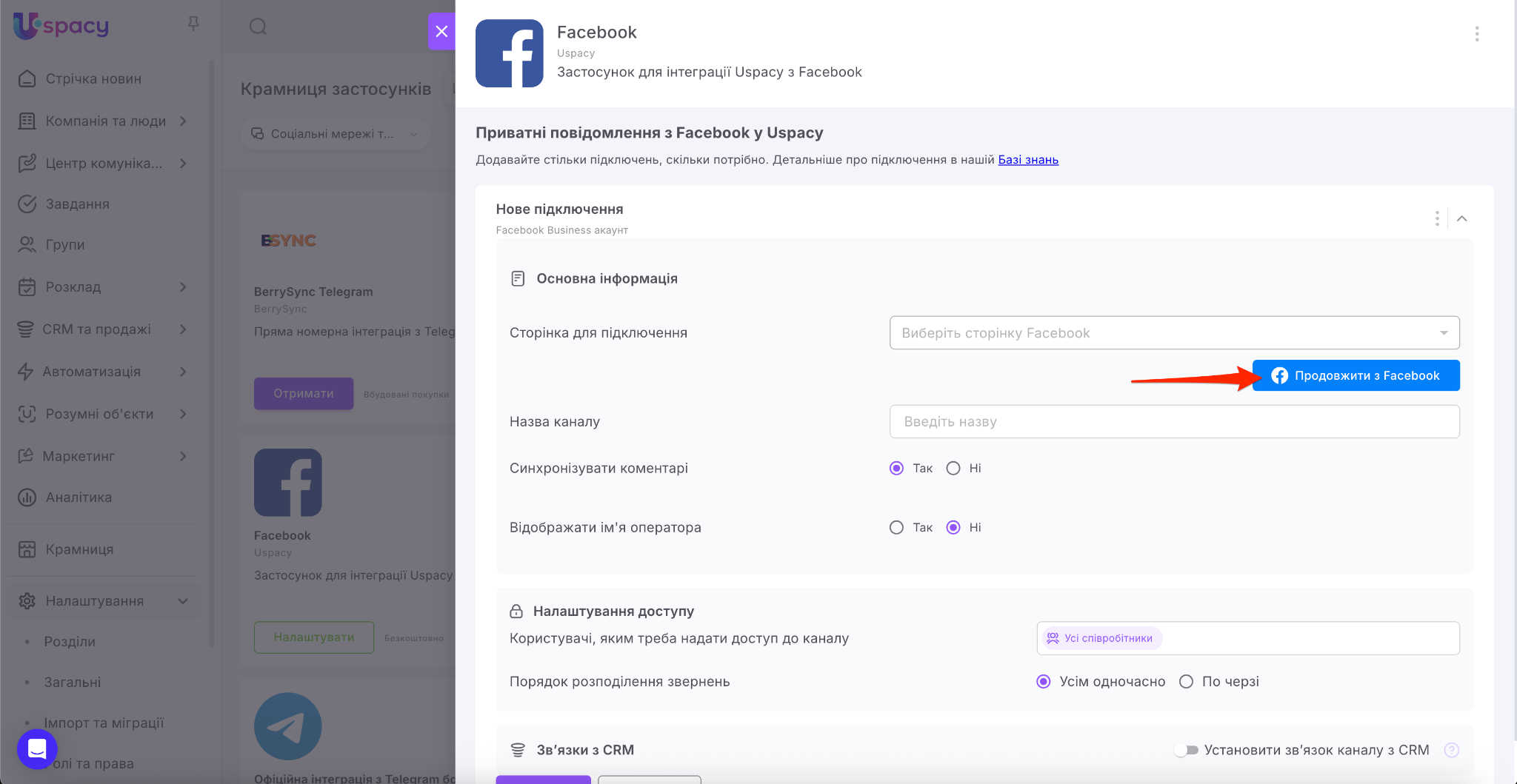Screen dimensions: 1517x784
Task: Open the new connection three-dot options
Action: tap(1436, 218)
